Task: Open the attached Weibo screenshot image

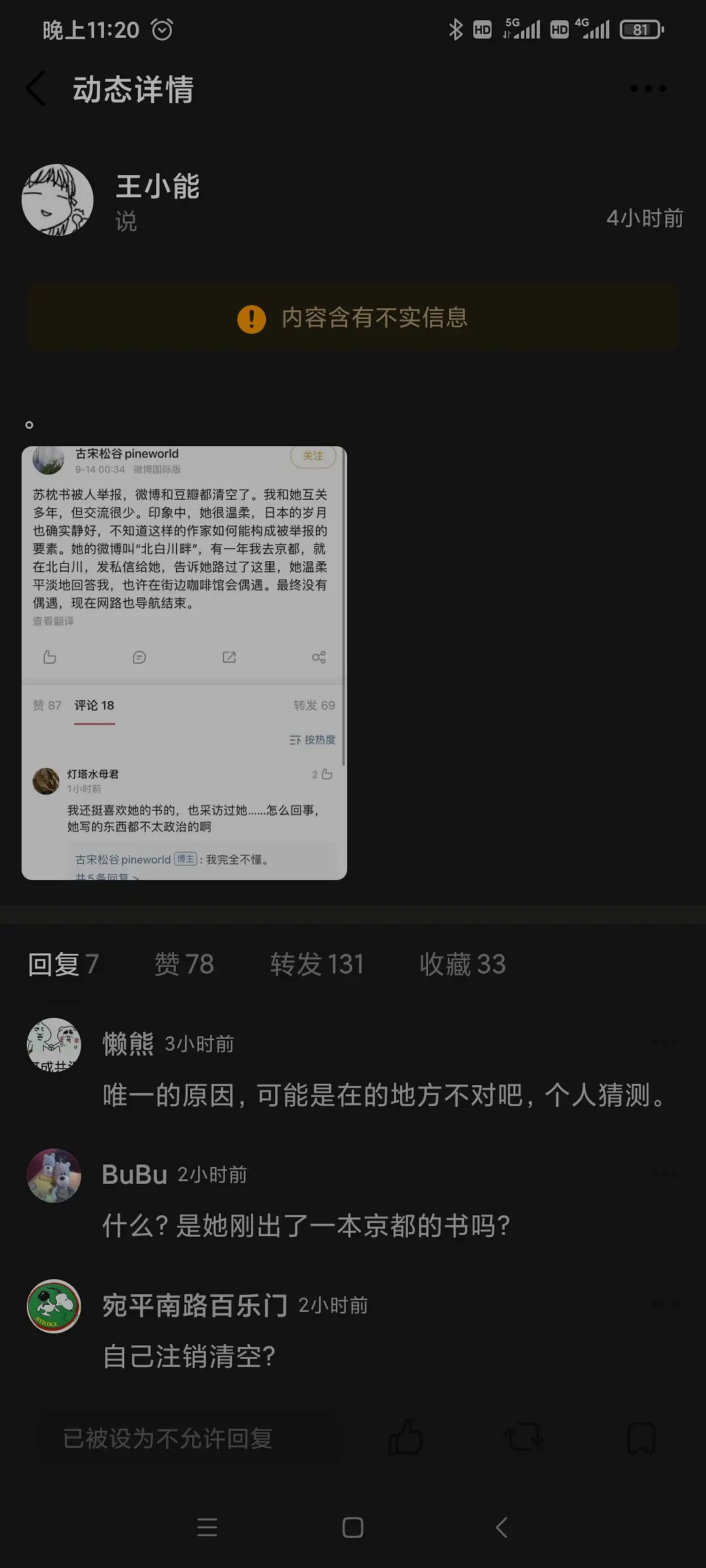Action: click(184, 663)
